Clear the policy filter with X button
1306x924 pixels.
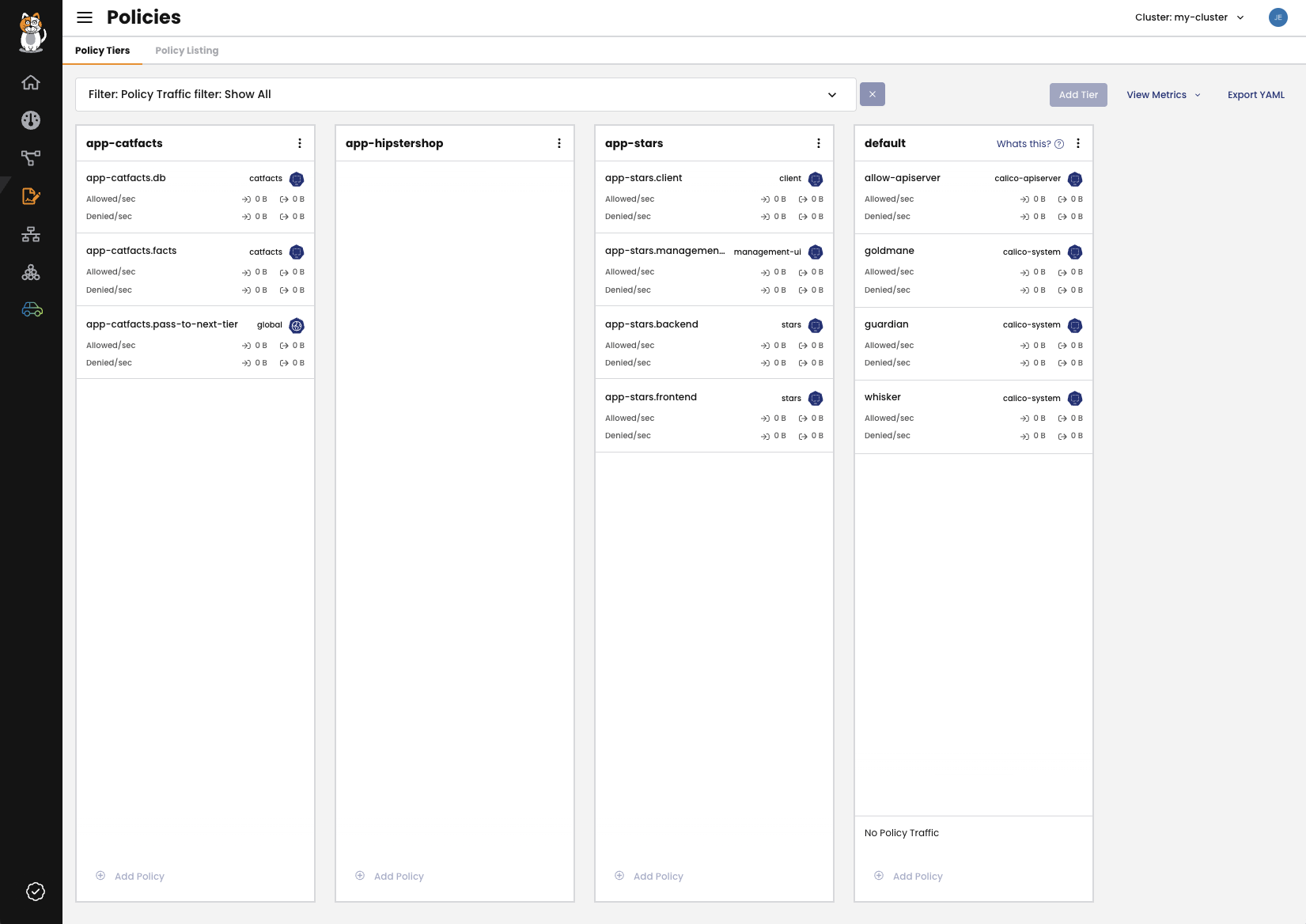[x=873, y=94]
